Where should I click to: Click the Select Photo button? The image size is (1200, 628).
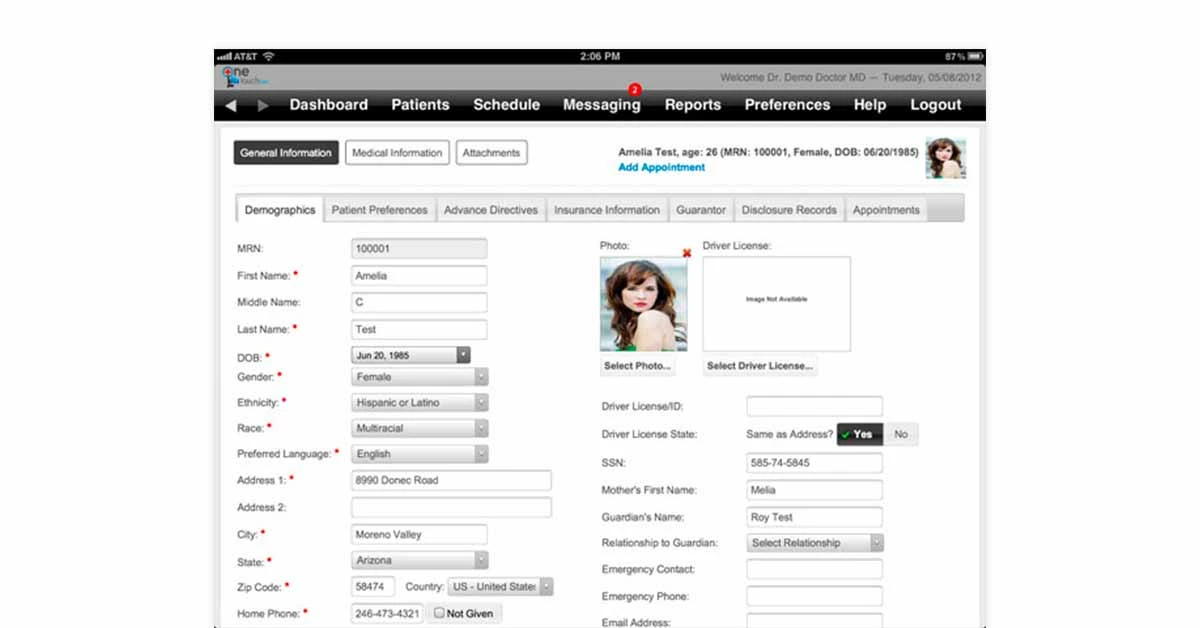(639, 365)
